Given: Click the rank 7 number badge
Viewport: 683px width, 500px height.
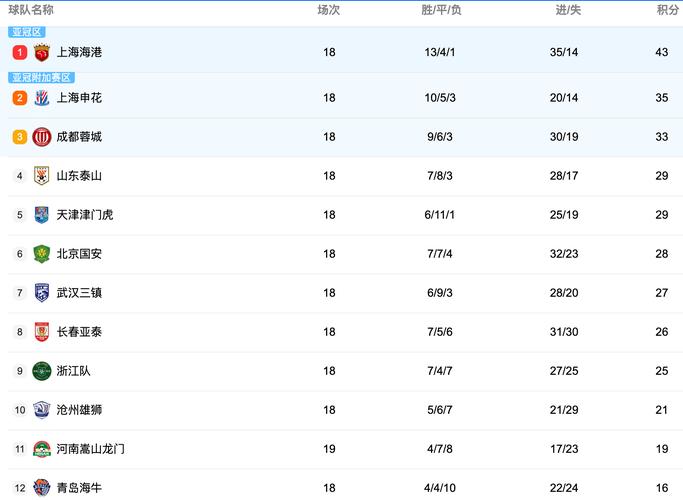Looking at the screenshot, I should [20, 293].
